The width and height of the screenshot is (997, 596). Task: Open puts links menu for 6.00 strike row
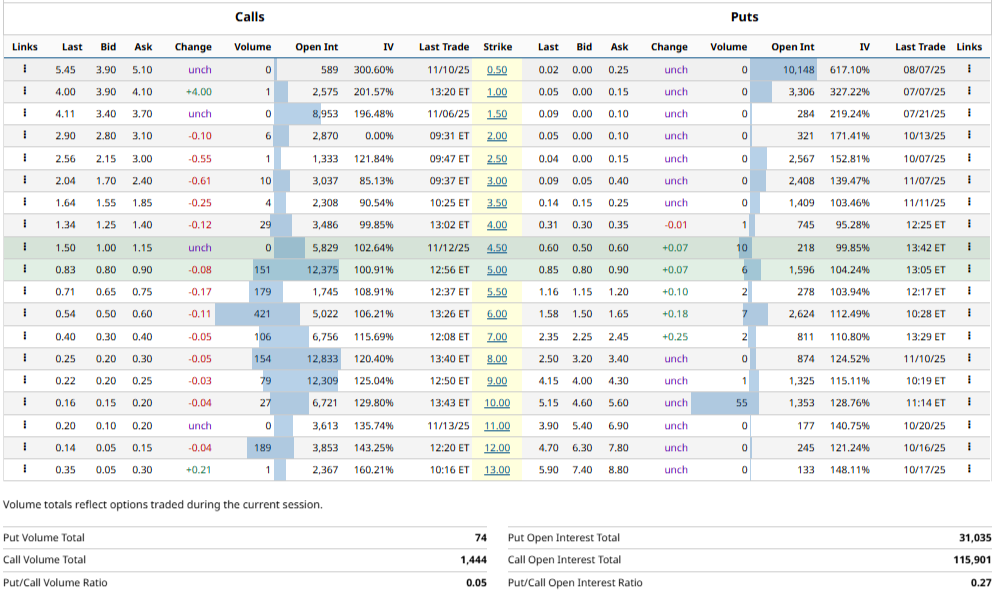969,314
